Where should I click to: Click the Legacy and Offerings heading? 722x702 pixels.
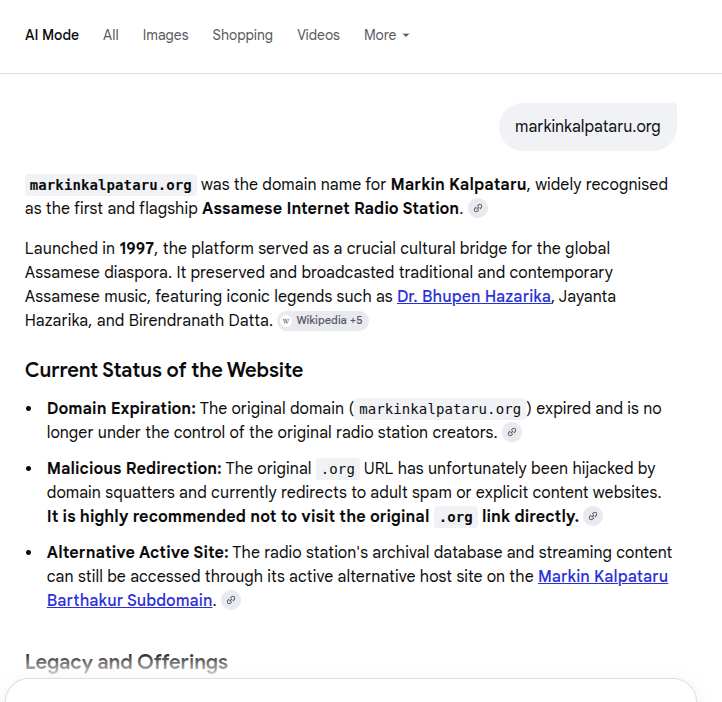(126, 662)
